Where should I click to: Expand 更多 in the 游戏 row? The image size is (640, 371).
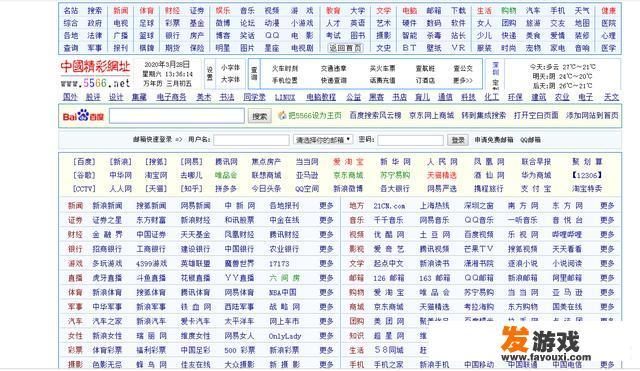coord(326,264)
